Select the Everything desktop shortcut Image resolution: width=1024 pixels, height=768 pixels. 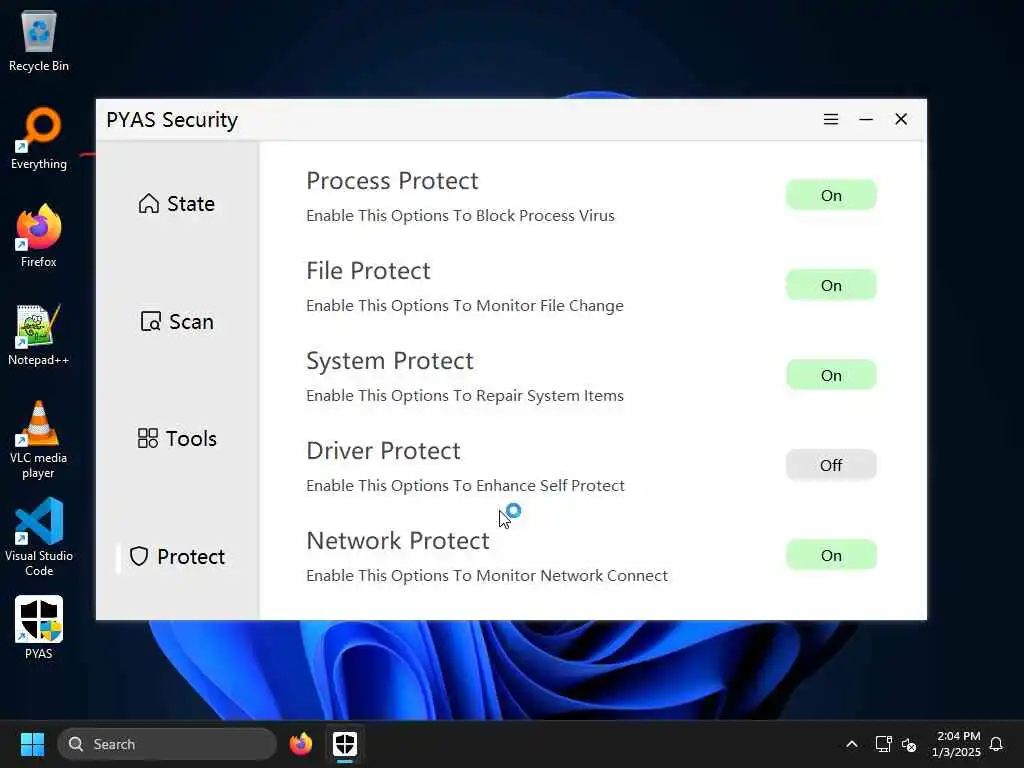coord(39,138)
